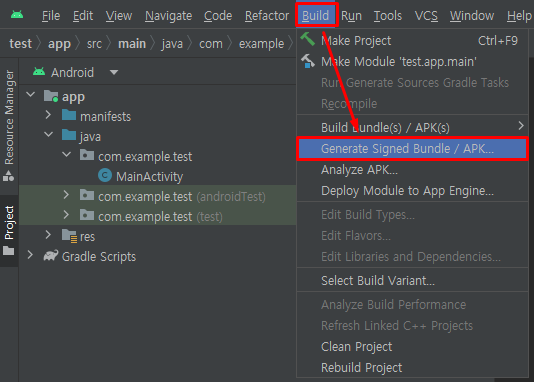Click the 'src' breadcrumb
The width and height of the screenshot is (534, 382).
[x=94, y=44]
